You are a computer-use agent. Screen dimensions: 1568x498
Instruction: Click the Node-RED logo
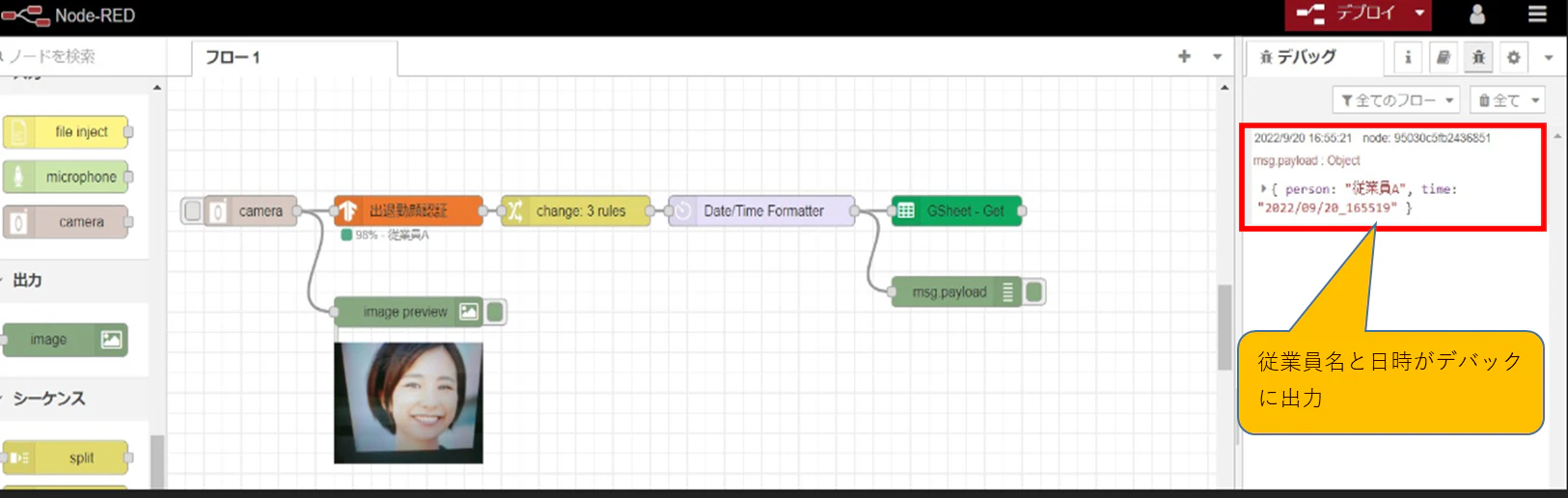pos(25,15)
